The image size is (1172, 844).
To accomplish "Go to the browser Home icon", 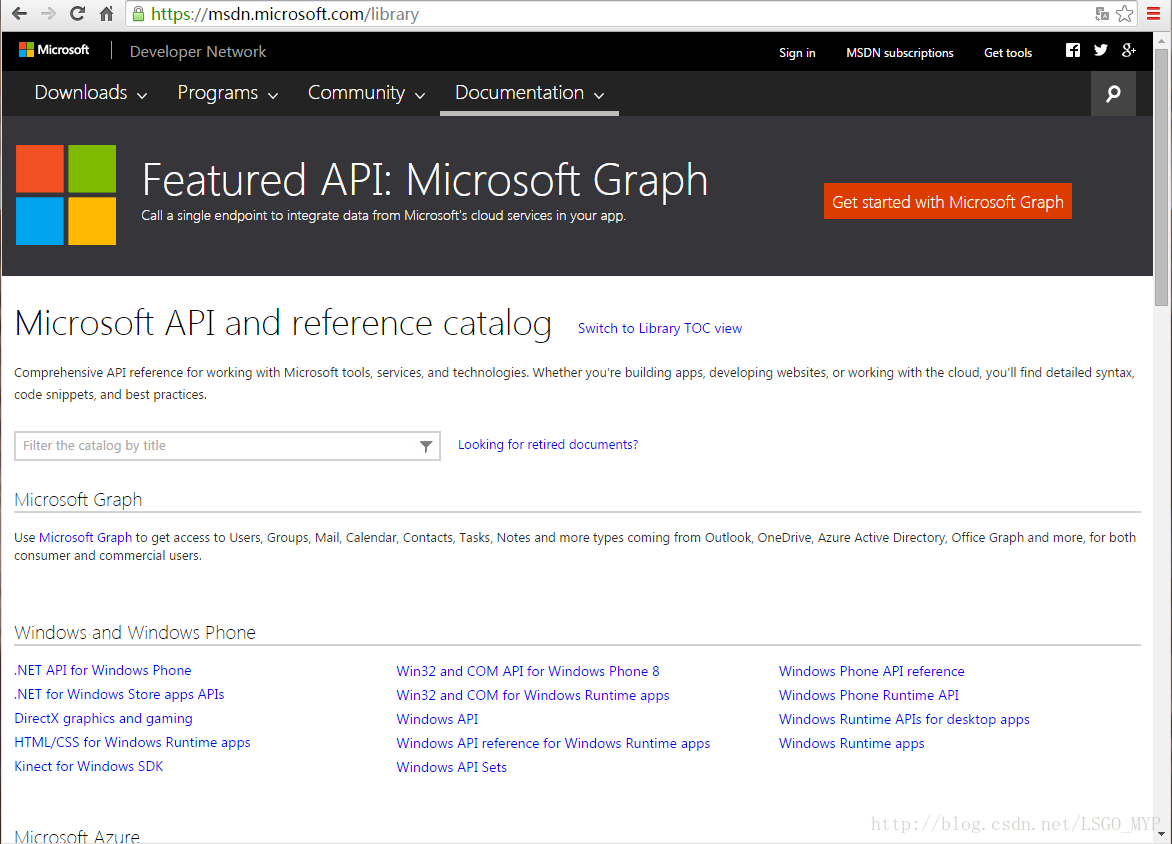I will click(106, 13).
